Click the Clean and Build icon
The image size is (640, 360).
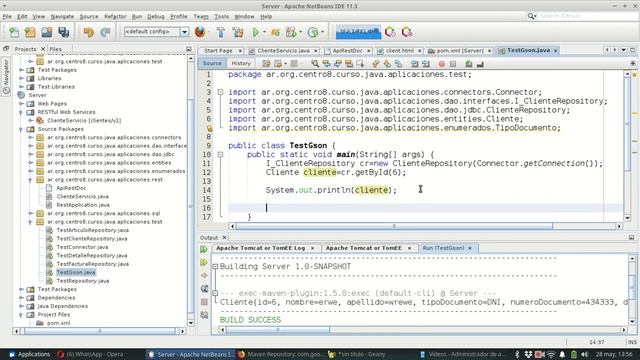[x=238, y=32]
